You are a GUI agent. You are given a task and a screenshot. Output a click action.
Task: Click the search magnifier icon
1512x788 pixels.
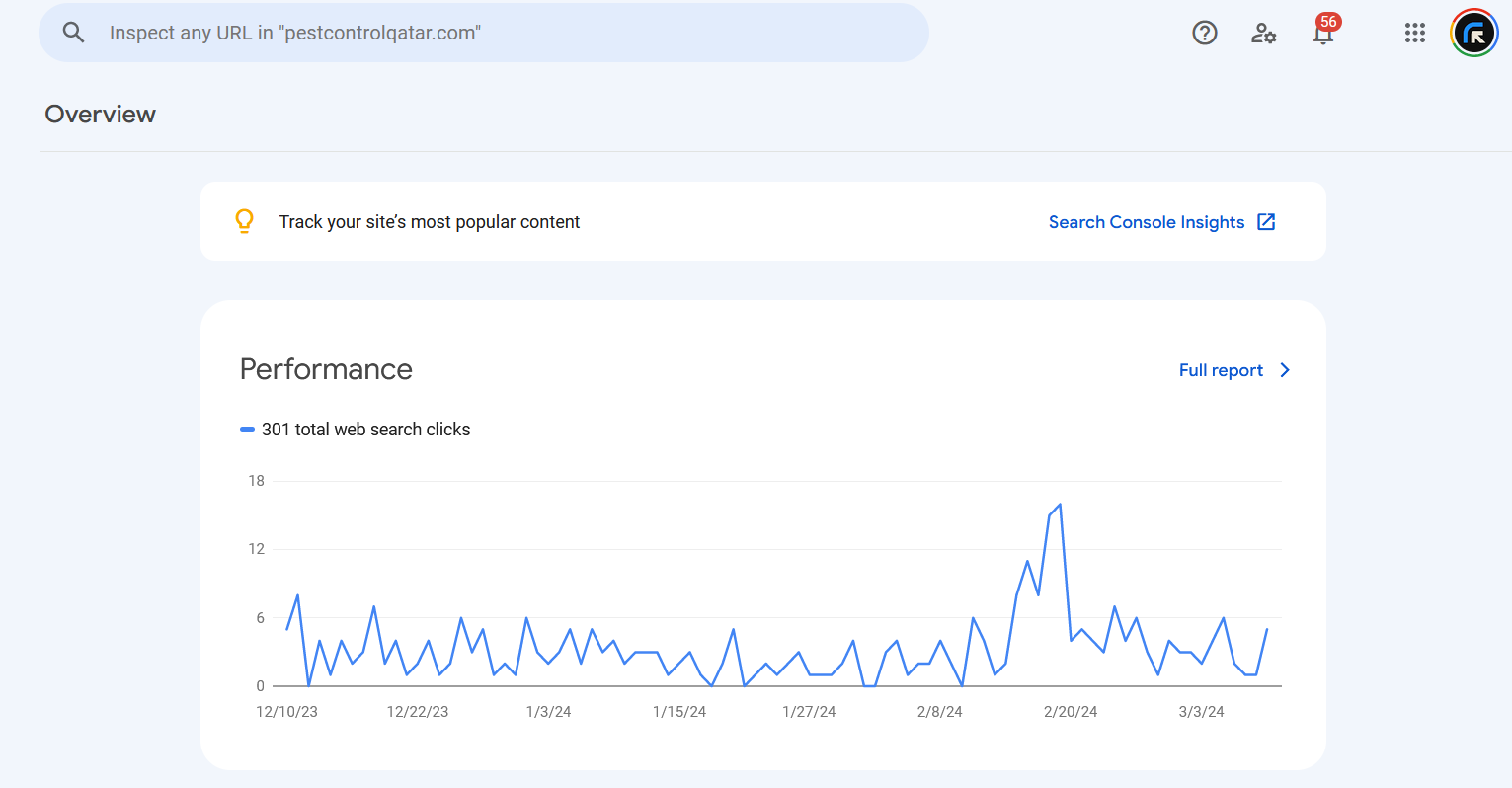(73, 33)
